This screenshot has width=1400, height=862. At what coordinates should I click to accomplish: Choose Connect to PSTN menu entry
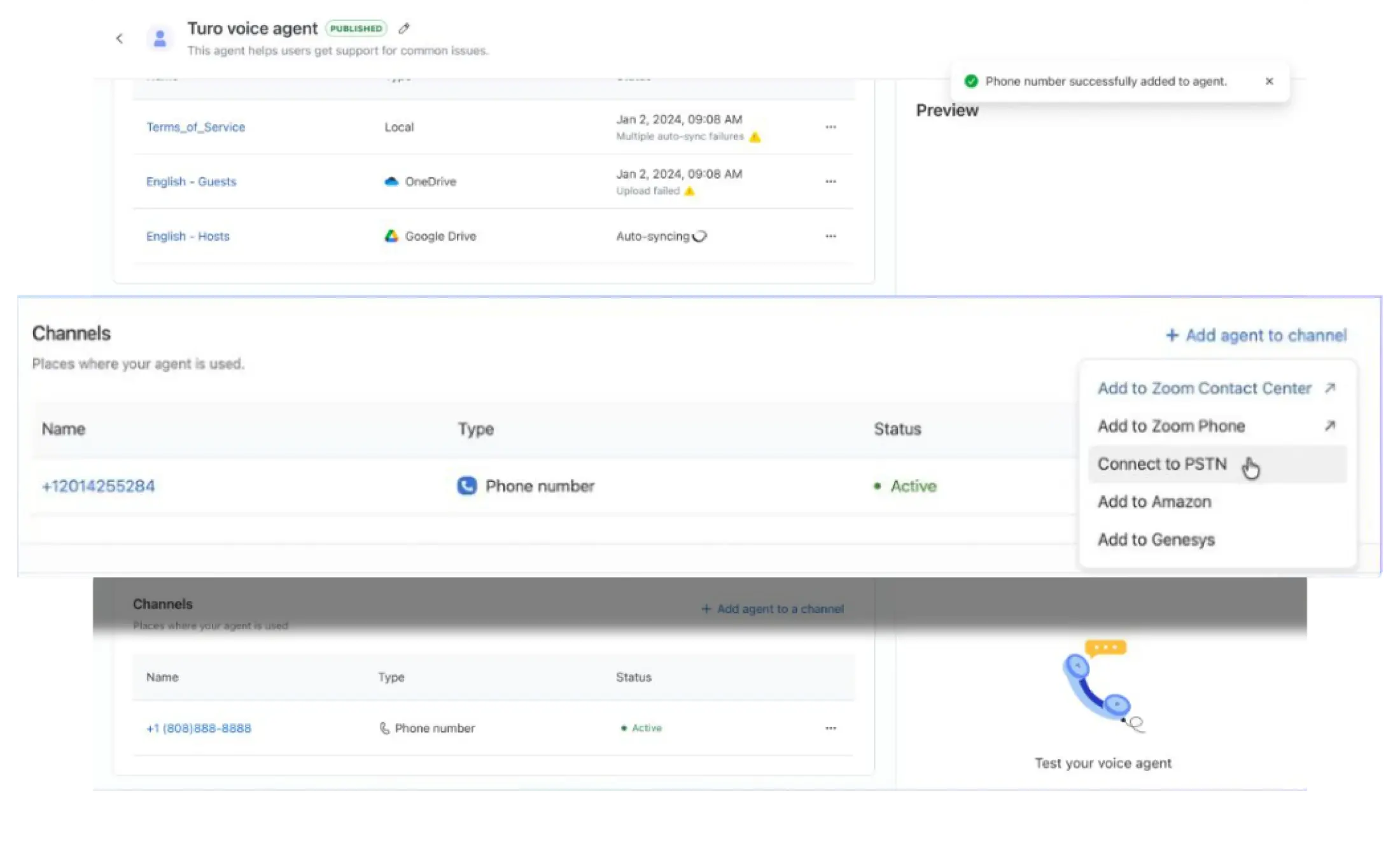pos(1217,464)
